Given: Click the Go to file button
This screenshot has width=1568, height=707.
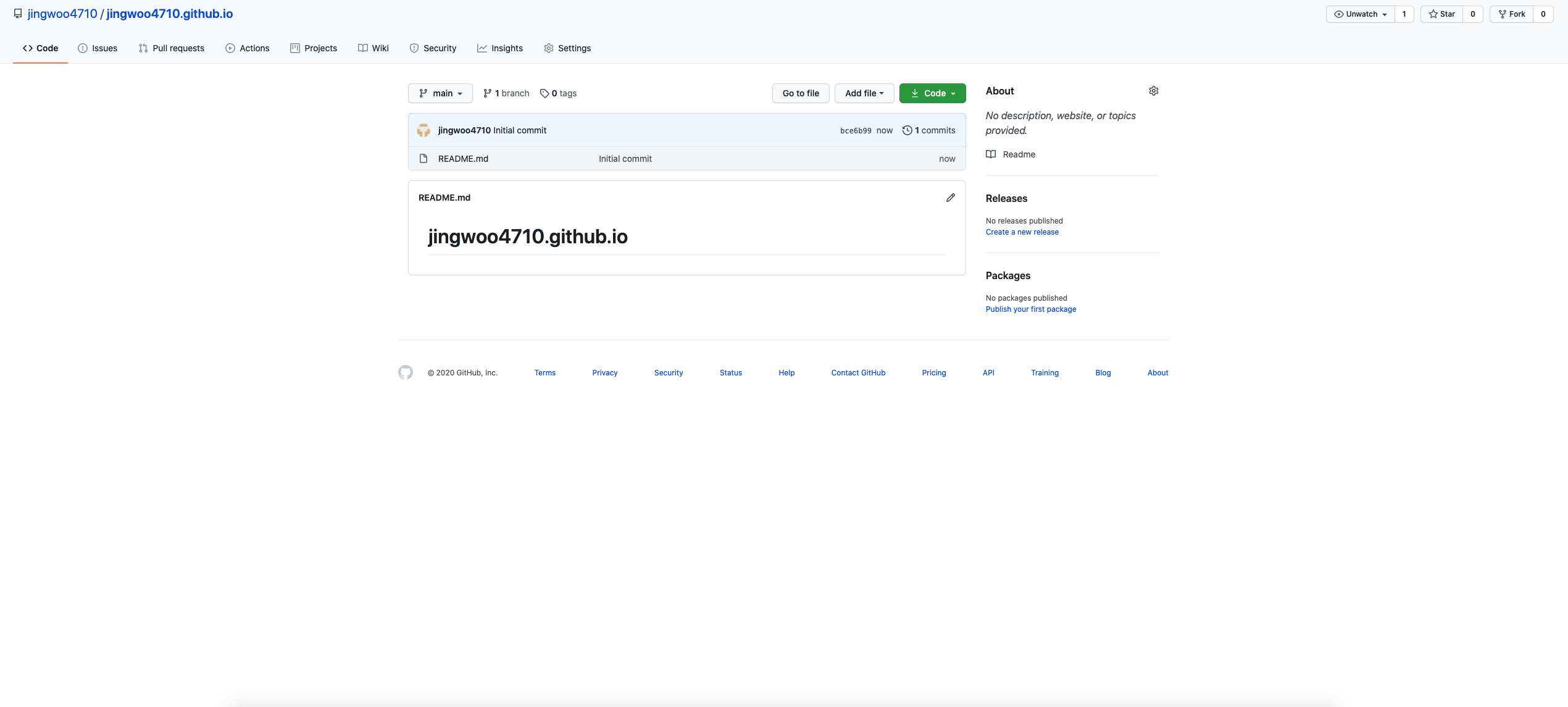Looking at the screenshot, I should 801,93.
